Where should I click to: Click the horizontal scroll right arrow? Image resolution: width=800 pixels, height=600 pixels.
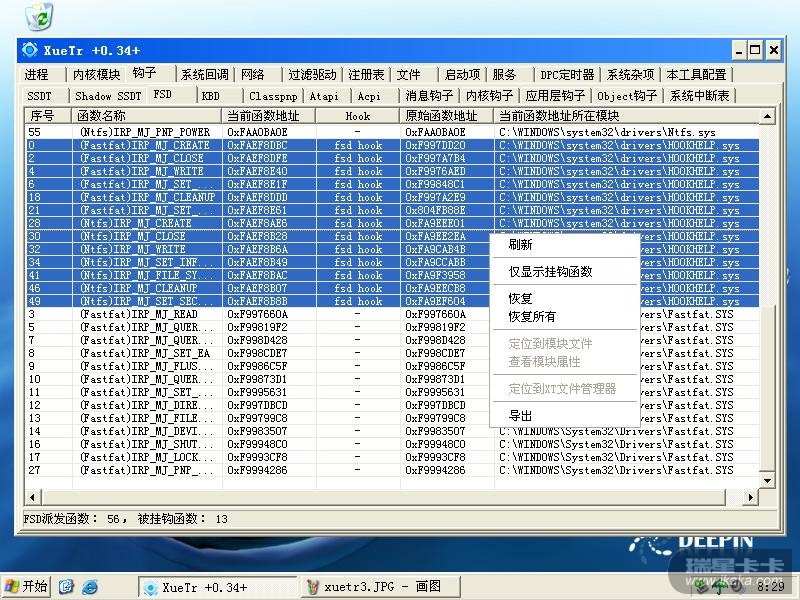coord(751,497)
